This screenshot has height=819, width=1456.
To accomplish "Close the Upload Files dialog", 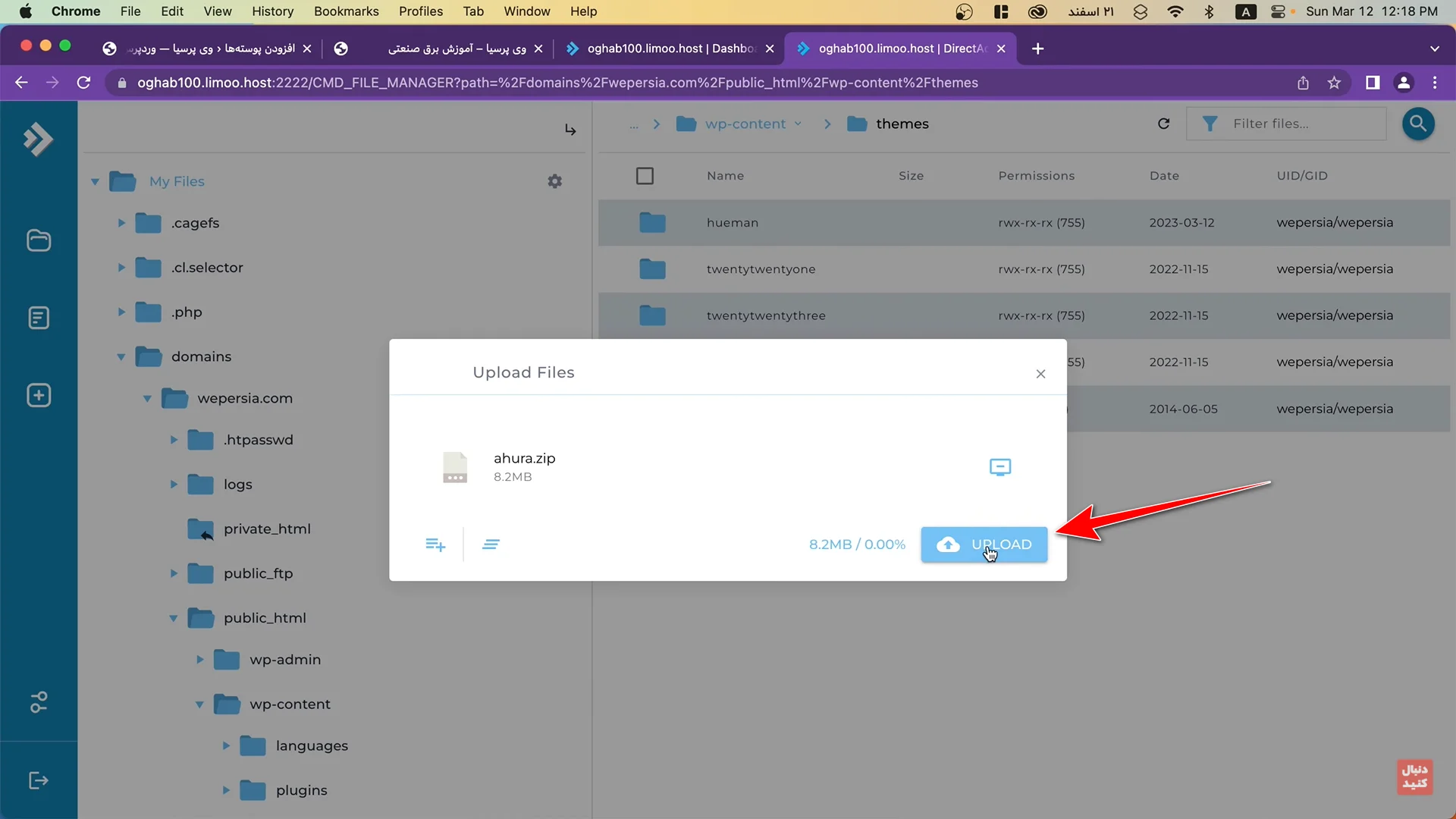I will pyautogui.click(x=1040, y=374).
